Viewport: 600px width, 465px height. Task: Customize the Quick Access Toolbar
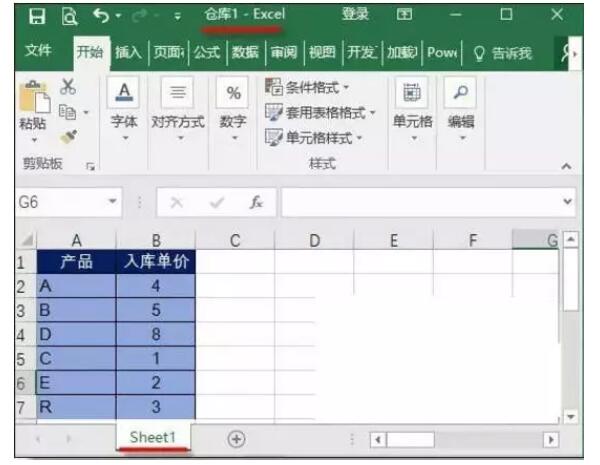(177, 16)
